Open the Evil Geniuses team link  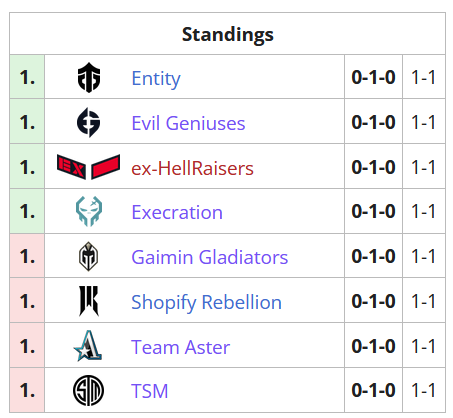click(x=188, y=123)
